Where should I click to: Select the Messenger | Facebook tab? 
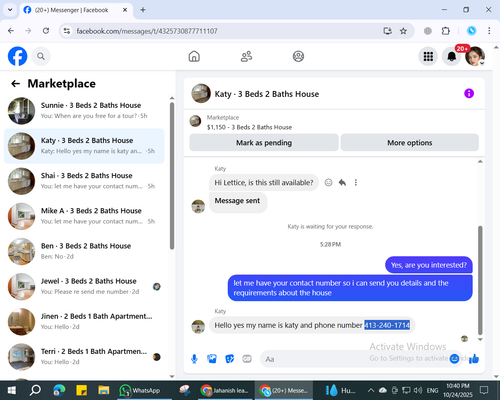click(76, 10)
